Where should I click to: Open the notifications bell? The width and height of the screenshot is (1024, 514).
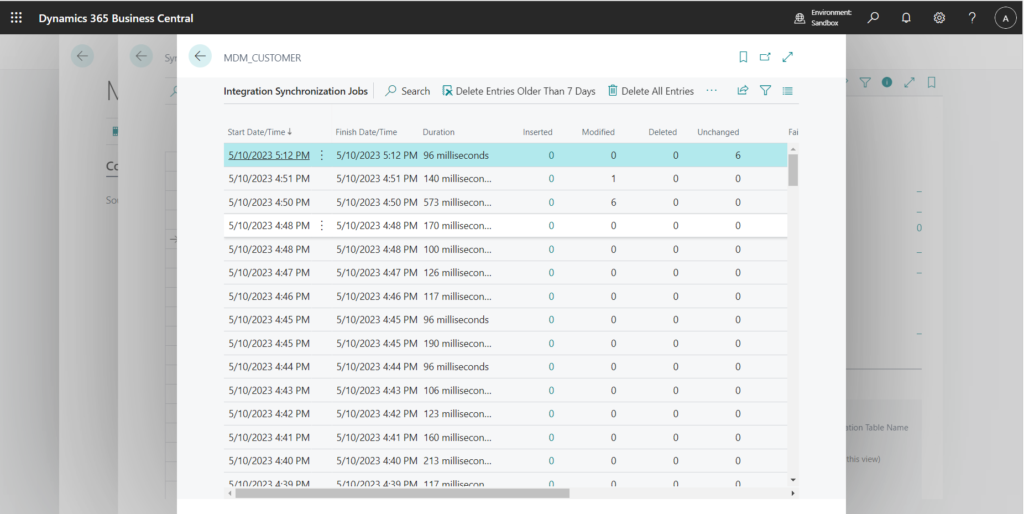coord(906,18)
